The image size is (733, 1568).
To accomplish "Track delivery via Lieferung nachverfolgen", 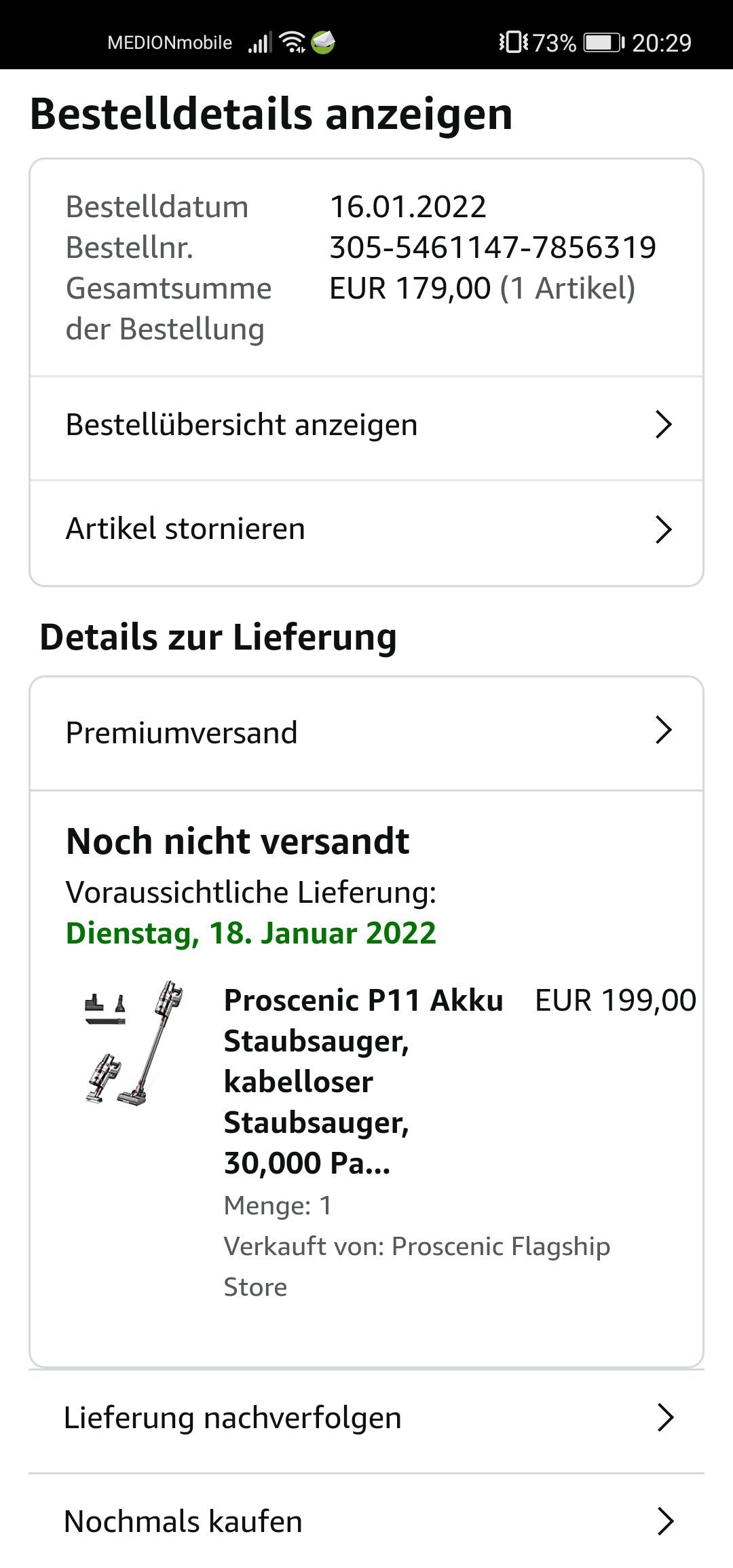I will (233, 1418).
